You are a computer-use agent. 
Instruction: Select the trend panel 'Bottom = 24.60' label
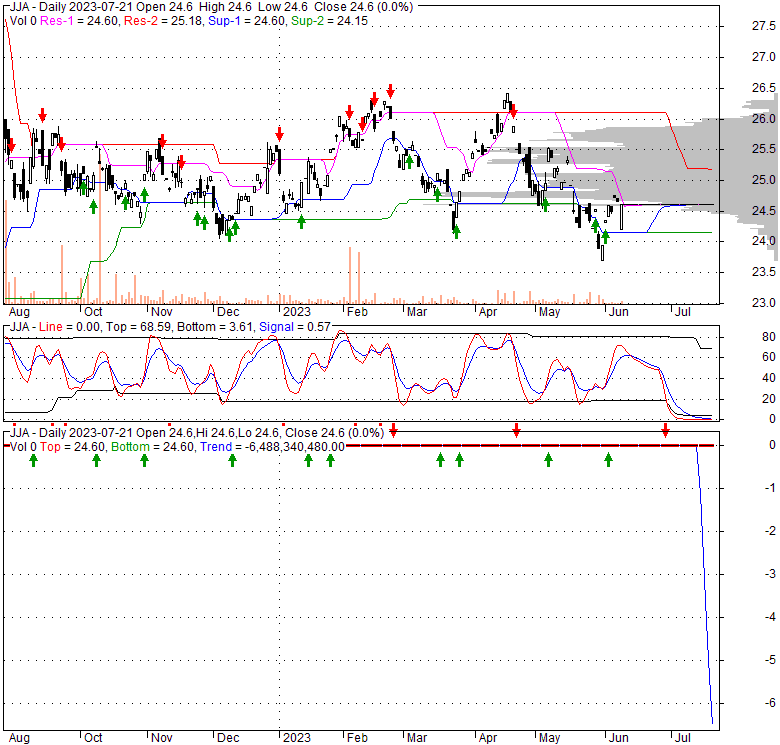click(x=152, y=447)
